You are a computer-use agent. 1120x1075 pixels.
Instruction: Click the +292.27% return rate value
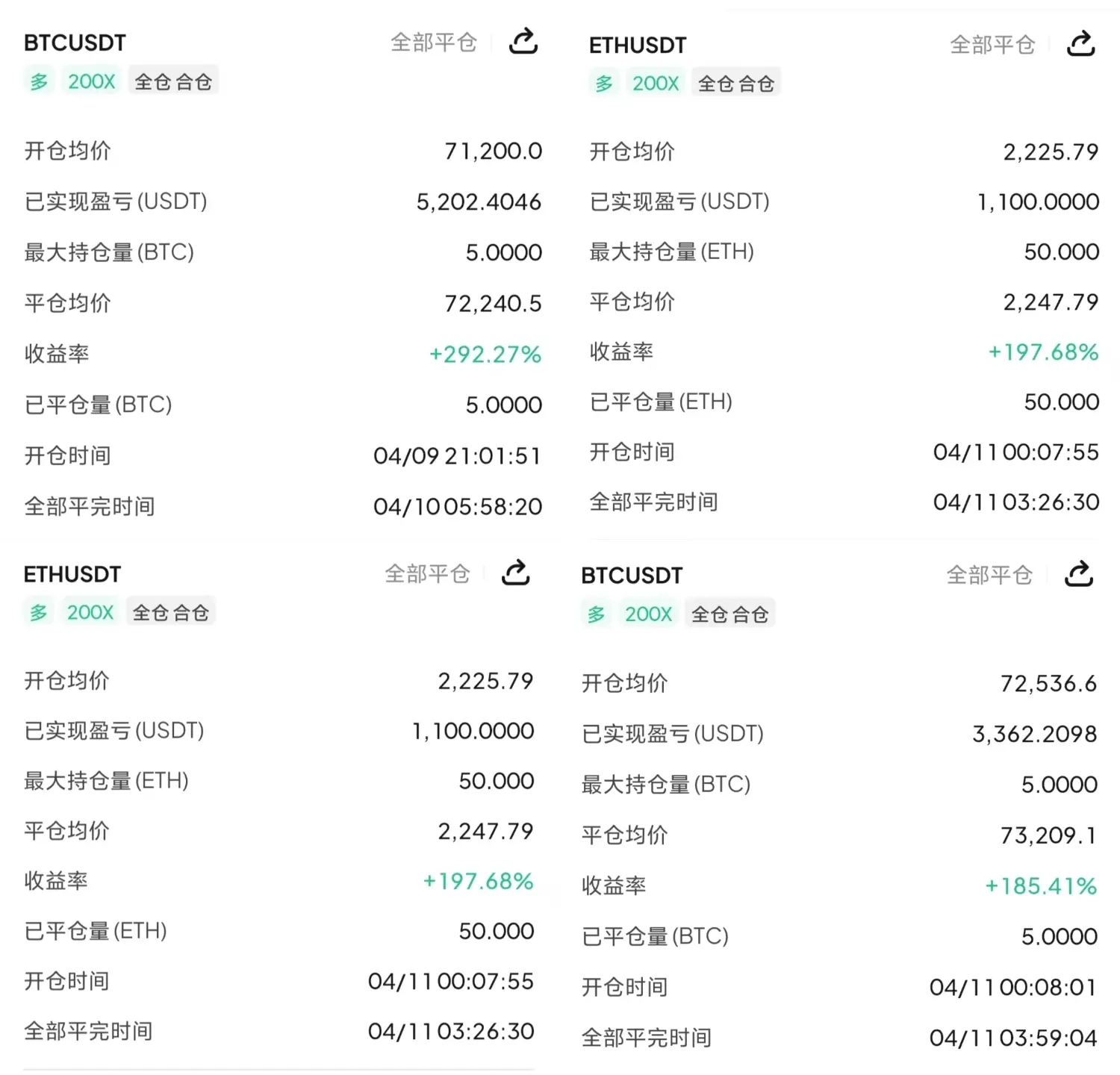pyautogui.click(x=485, y=354)
